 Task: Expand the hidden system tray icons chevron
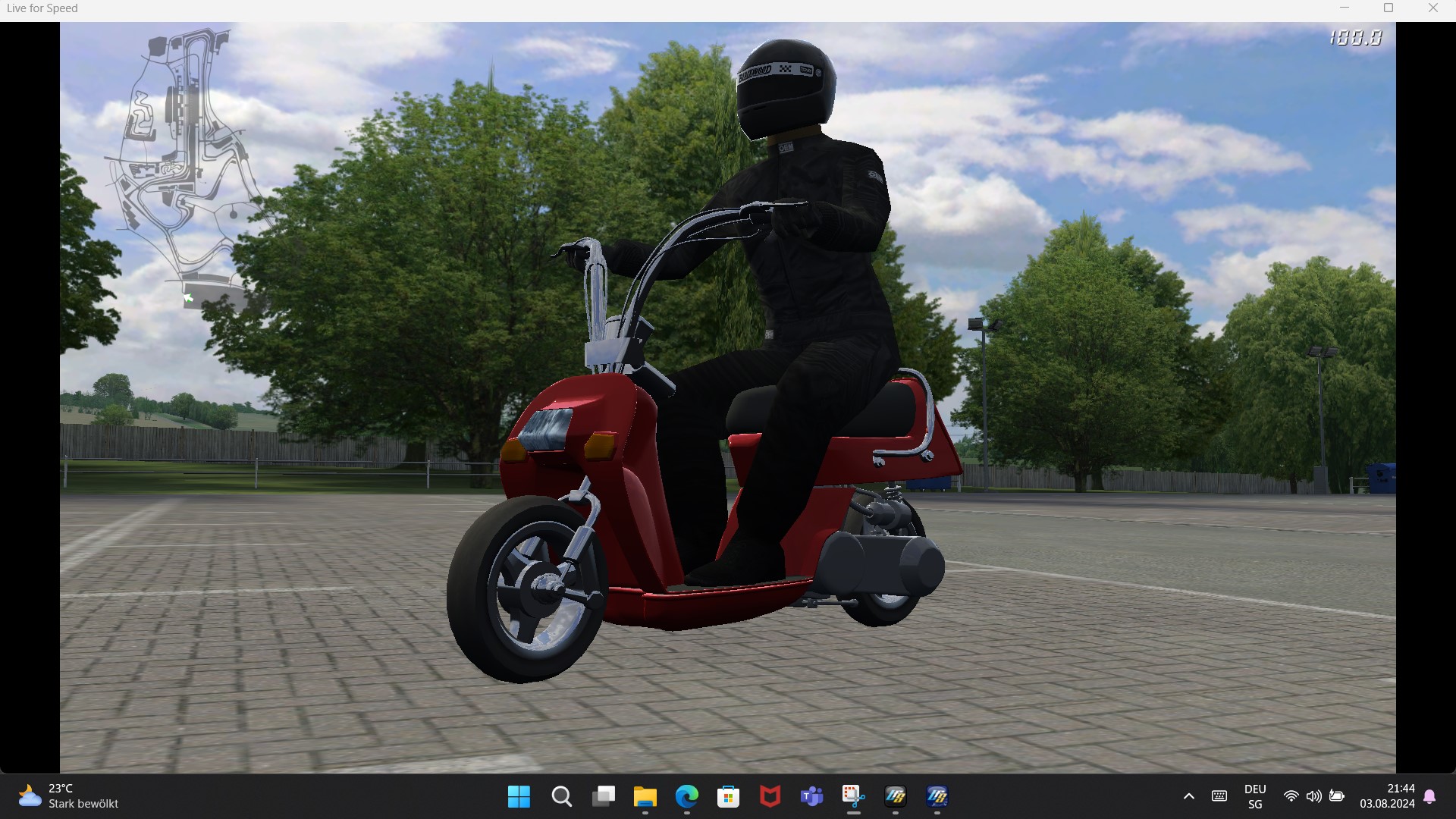pos(1189,796)
